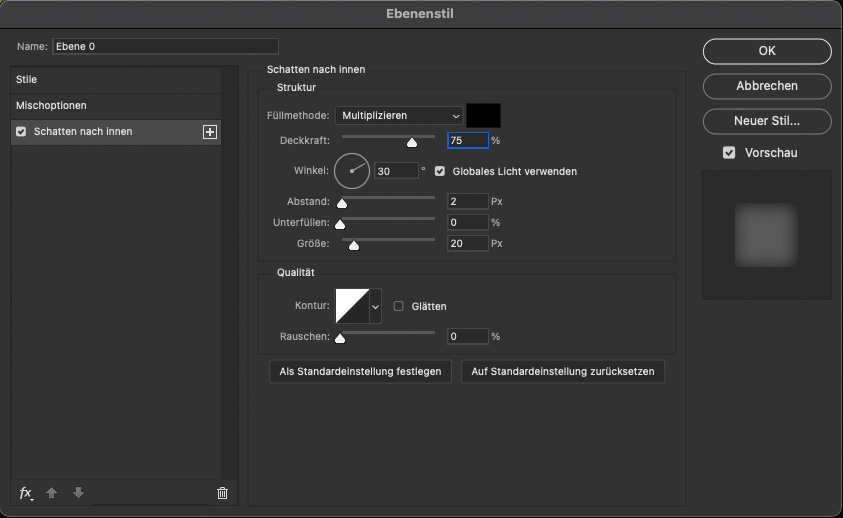Select Stile in the left list

tap(116, 80)
